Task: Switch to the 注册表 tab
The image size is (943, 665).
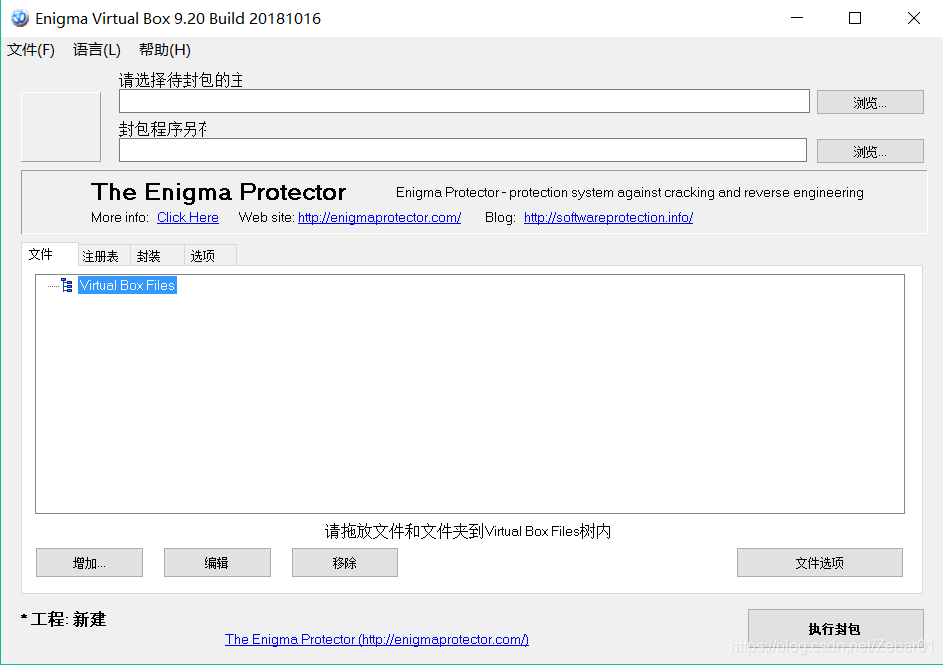Action: 103,256
